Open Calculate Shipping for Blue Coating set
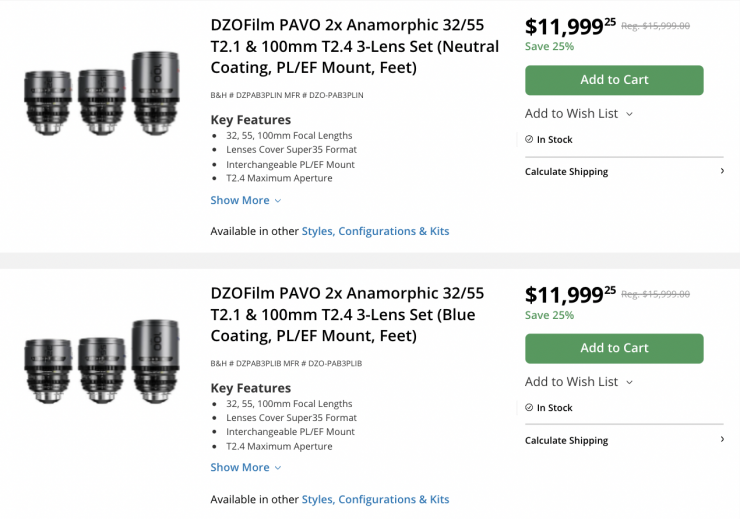The image size is (740, 519). pyautogui.click(x=566, y=440)
